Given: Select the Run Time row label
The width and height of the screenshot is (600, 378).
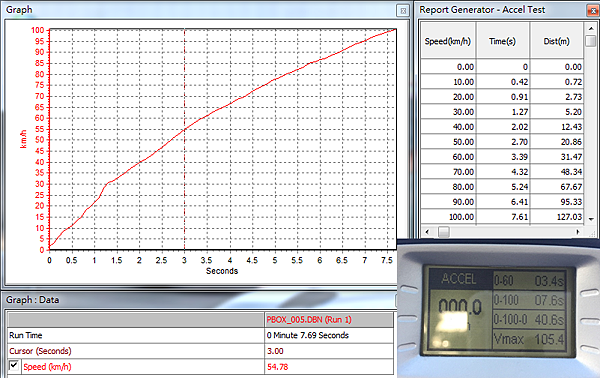Looking at the screenshot, I should pos(136,335).
